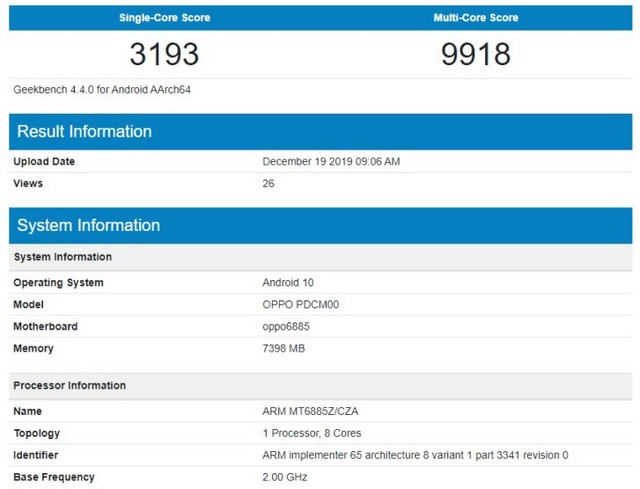This screenshot has width=640, height=489.
Task: Select the ARM MT6885Z/CZA processor name
Action: coord(310,411)
